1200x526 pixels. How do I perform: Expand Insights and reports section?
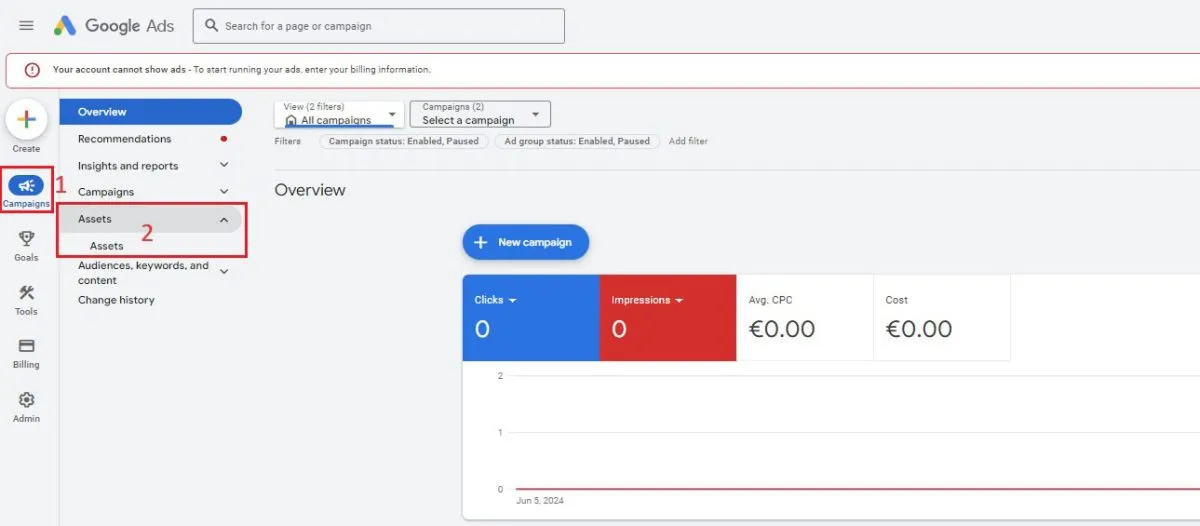[224, 165]
